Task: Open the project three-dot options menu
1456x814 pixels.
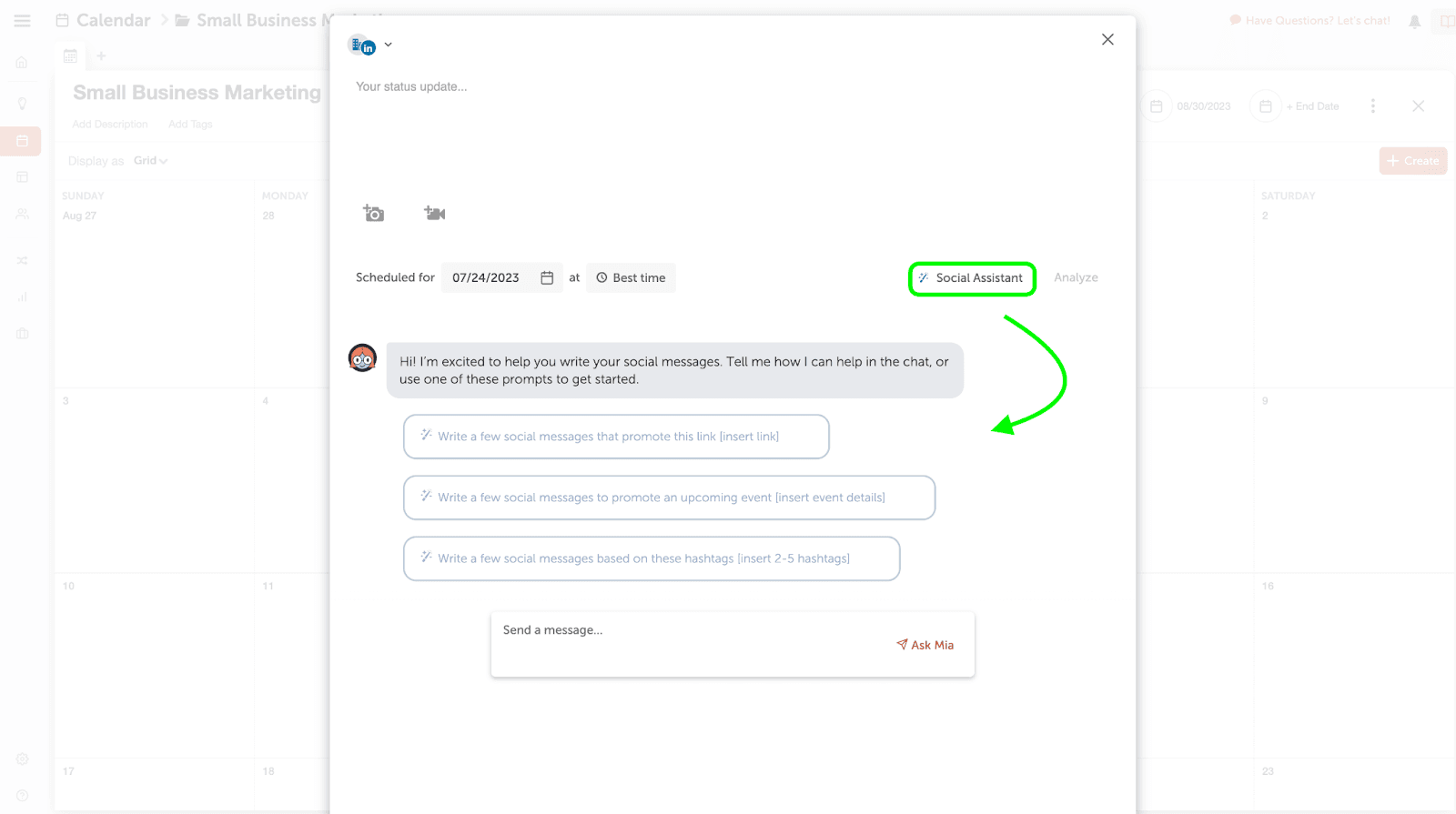Action: pos(1372,106)
